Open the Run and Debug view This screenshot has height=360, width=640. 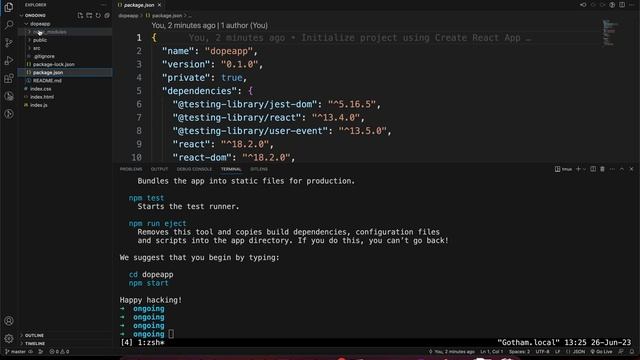click(x=9, y=60)
